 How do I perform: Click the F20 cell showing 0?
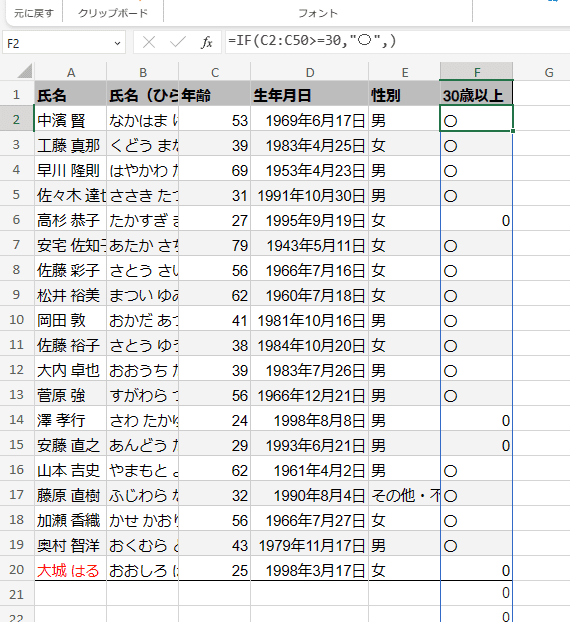pyautogui.click(x=476, y=569)
